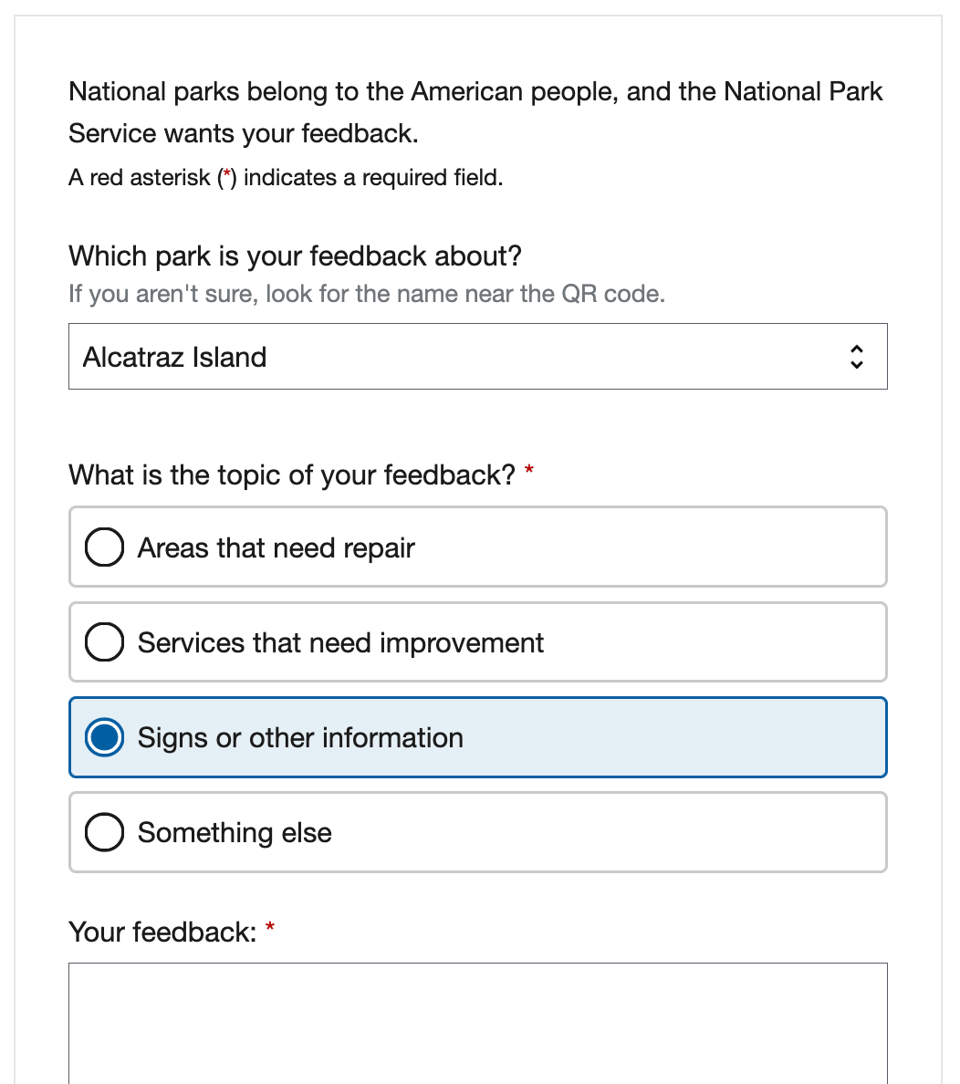Click the "Signs or other information" label text
960x1084 pixels.
(x=300, y=738)
